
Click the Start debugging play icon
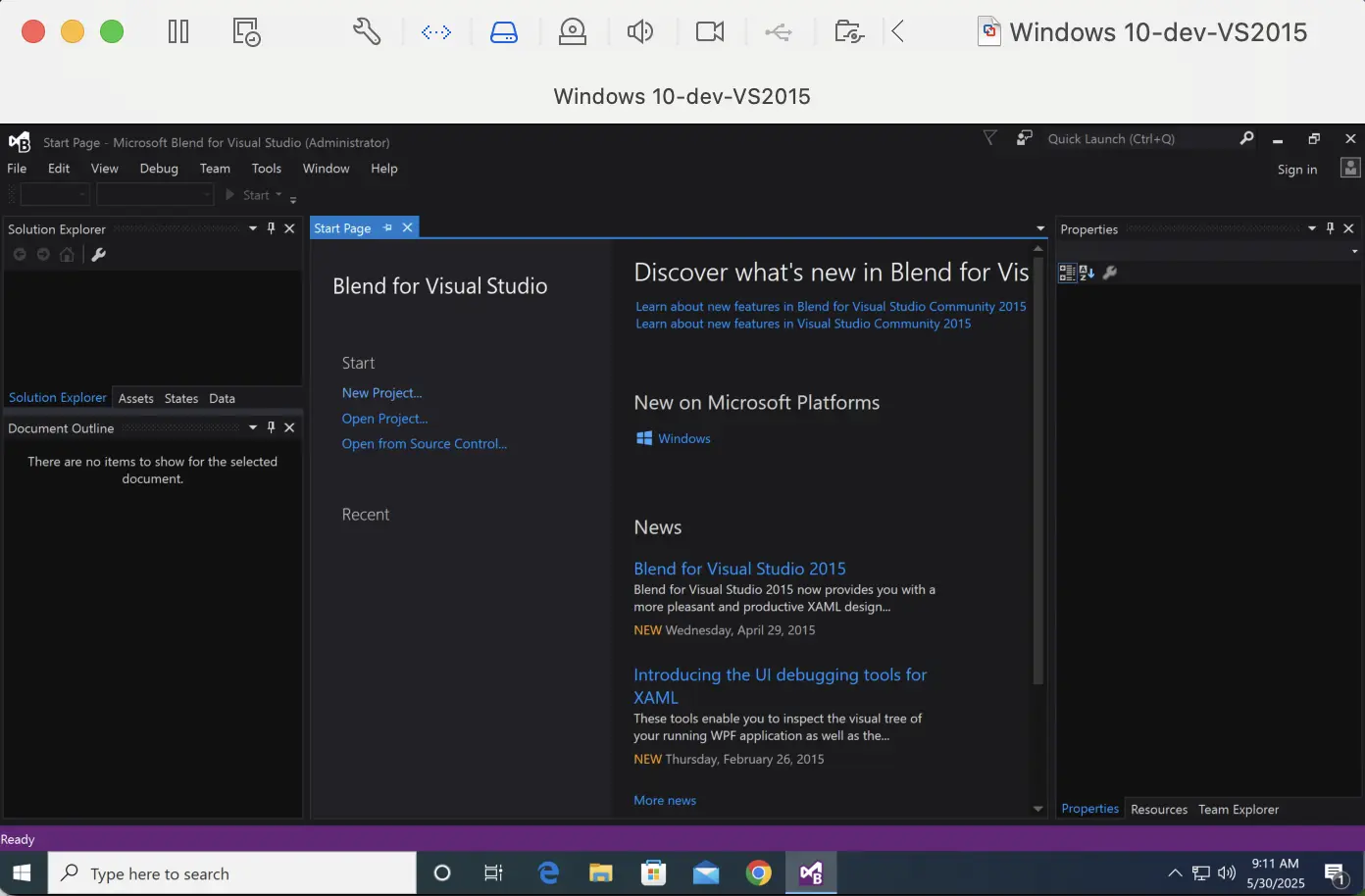230,195
